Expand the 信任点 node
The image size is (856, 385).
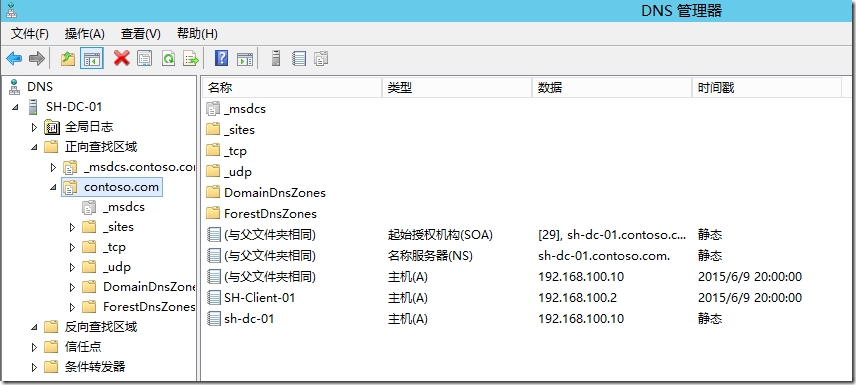34,347
